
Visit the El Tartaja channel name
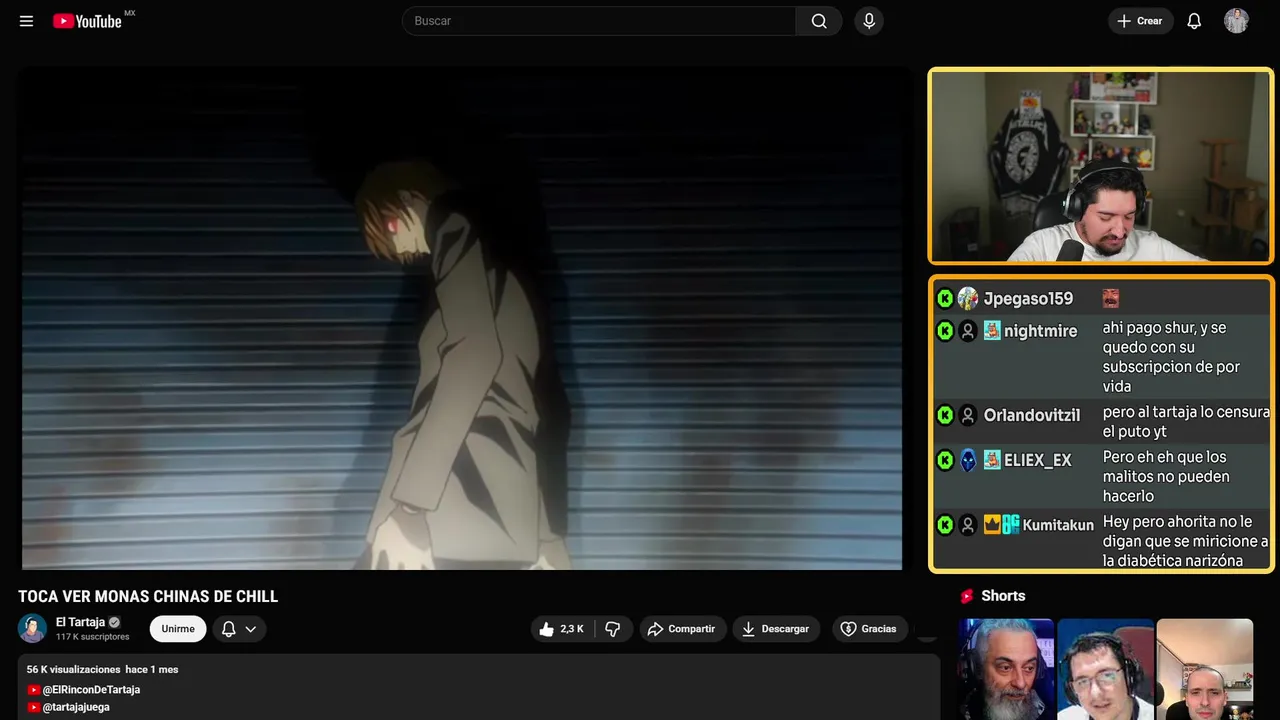point(80,622)
